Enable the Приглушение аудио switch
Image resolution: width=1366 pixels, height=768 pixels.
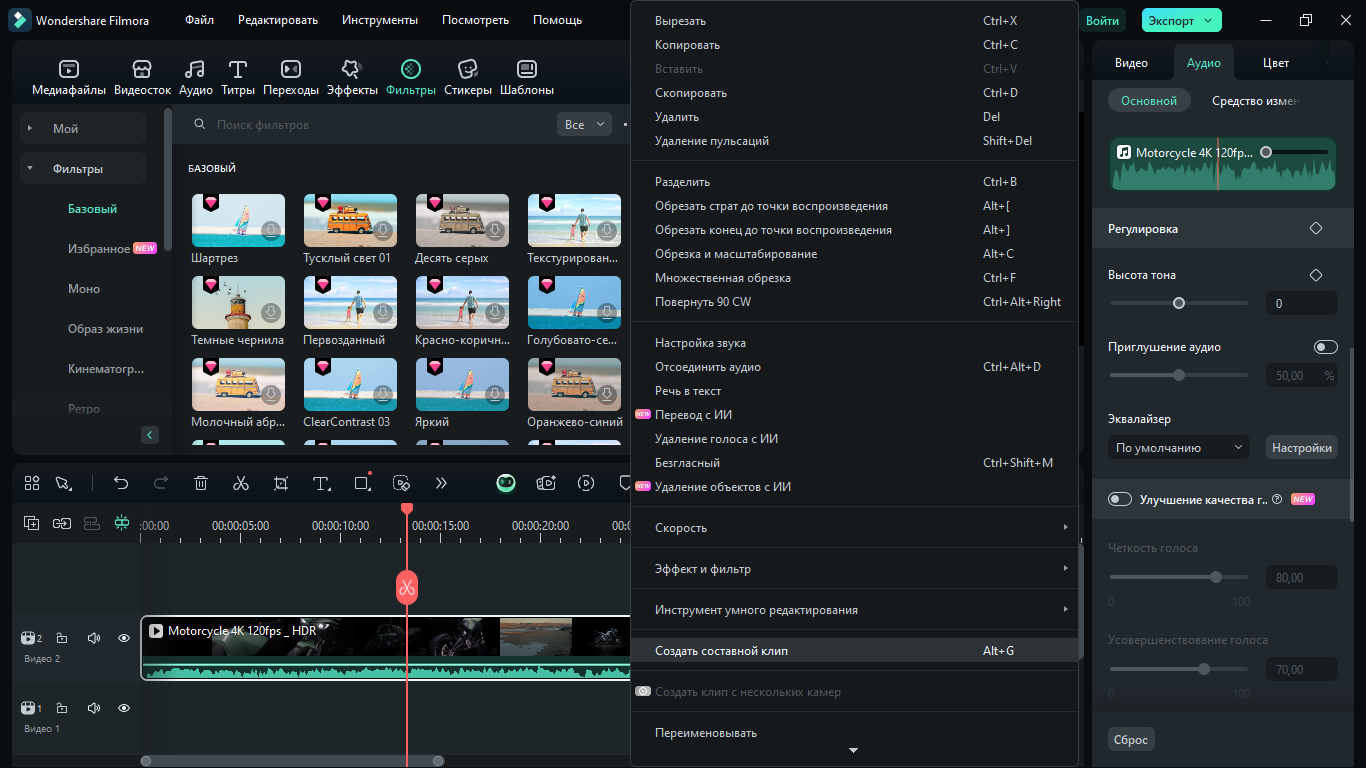point(1325,347)
